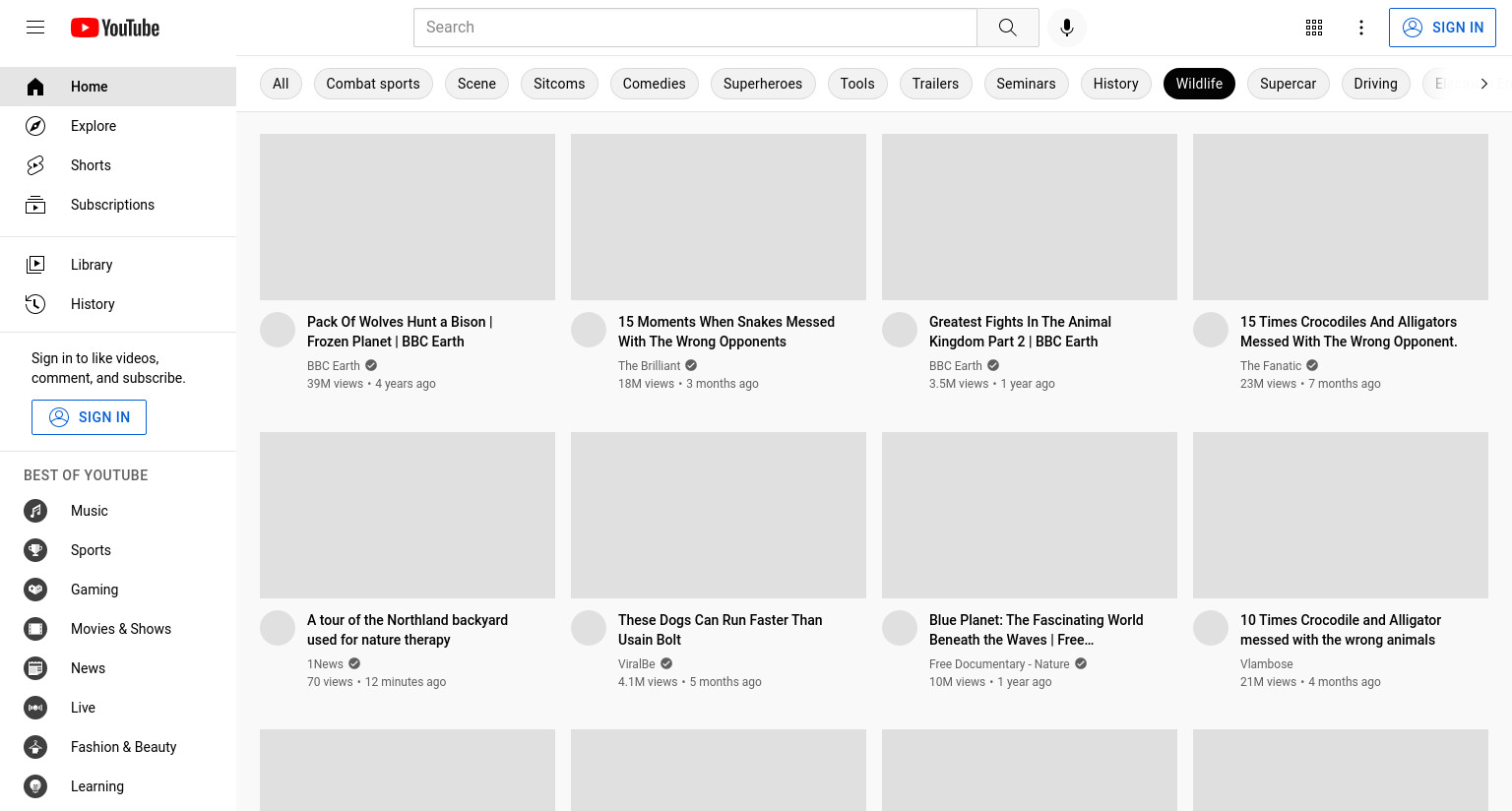This screenshot has width=1512, height=811.
Task: Select the Driving filter chip
Action: (1375, 84)
